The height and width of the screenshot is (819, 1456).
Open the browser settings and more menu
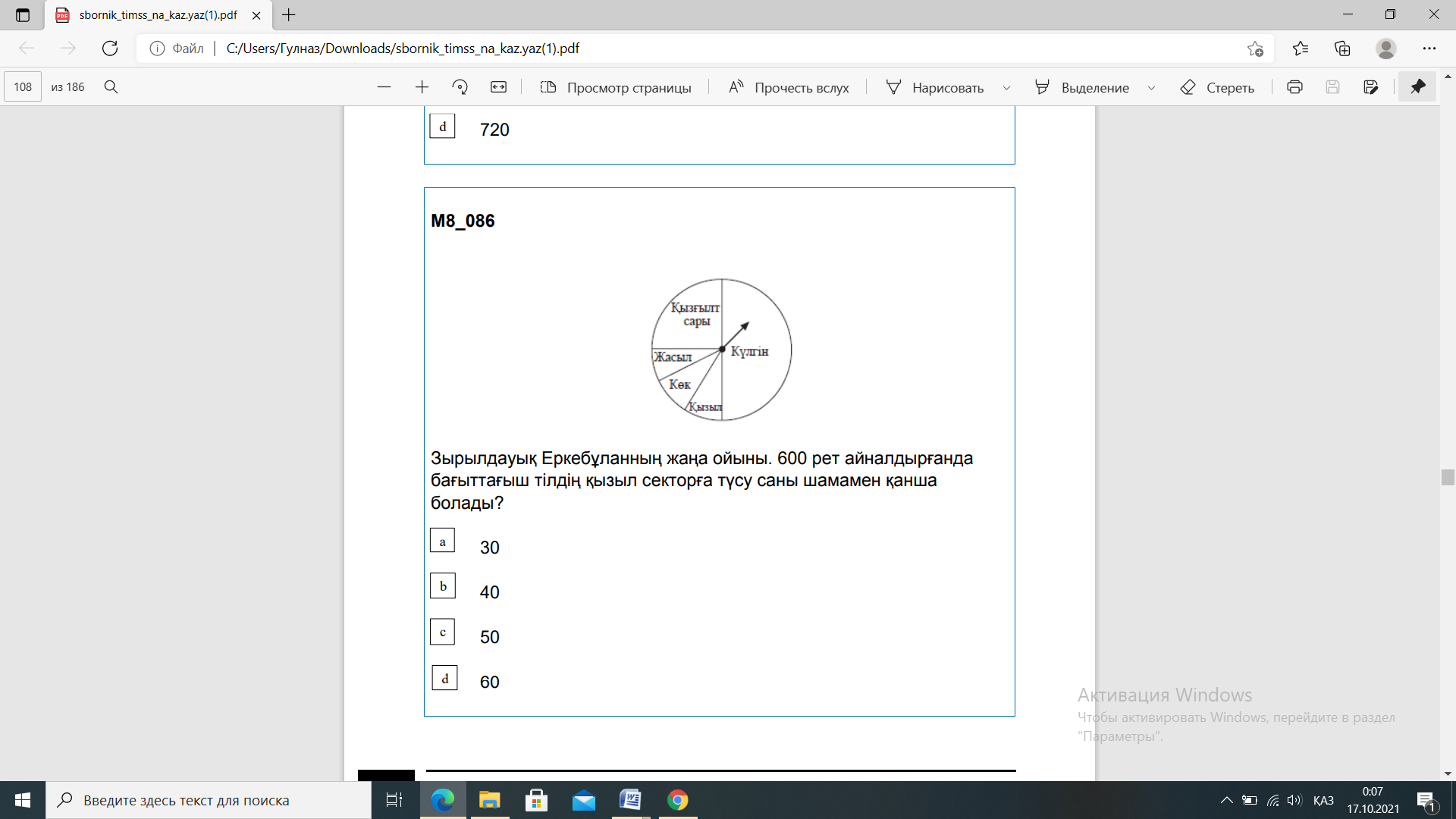(1429, 49)
